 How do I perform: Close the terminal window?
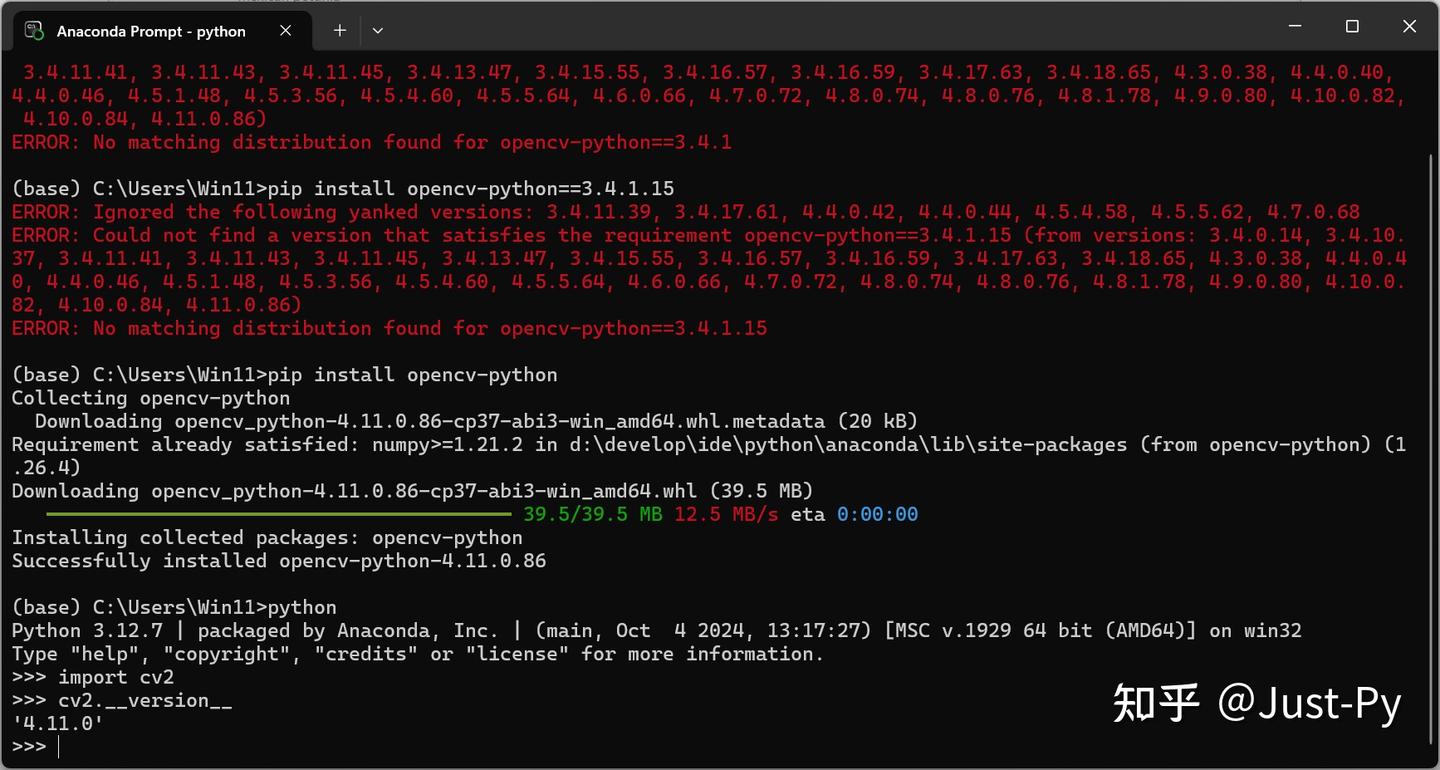(1409, 28)
